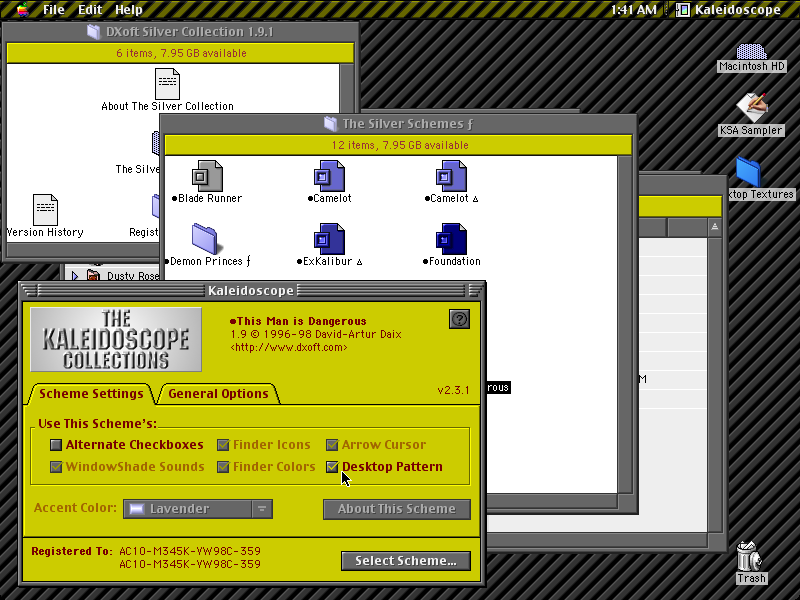Click the Registered To: label

(71, 551)
